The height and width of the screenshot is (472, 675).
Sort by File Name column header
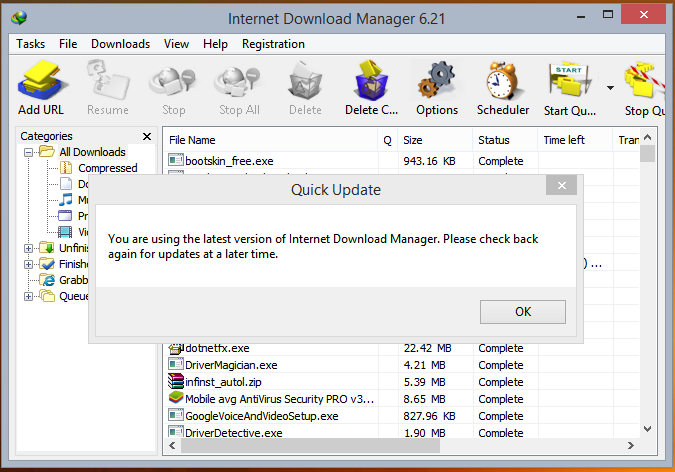pyautogui.click(x=270, y=140)
